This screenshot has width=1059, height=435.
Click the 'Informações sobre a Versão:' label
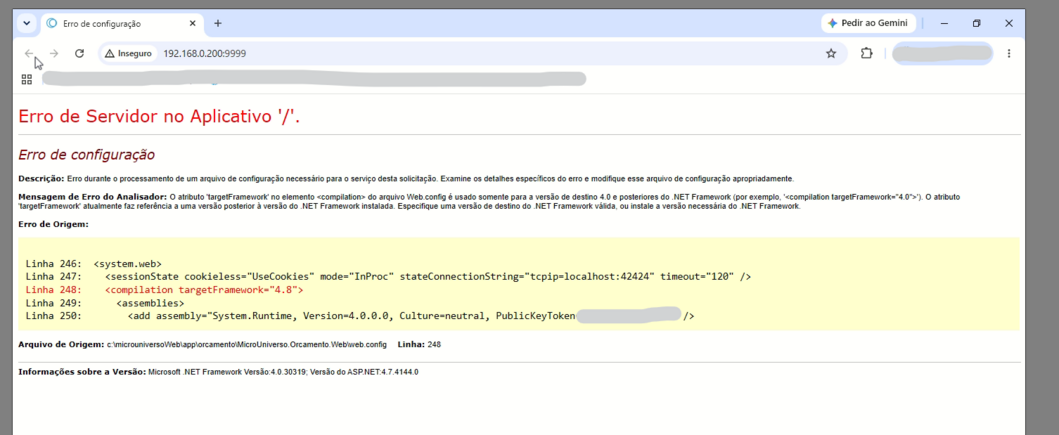point(82,372)
